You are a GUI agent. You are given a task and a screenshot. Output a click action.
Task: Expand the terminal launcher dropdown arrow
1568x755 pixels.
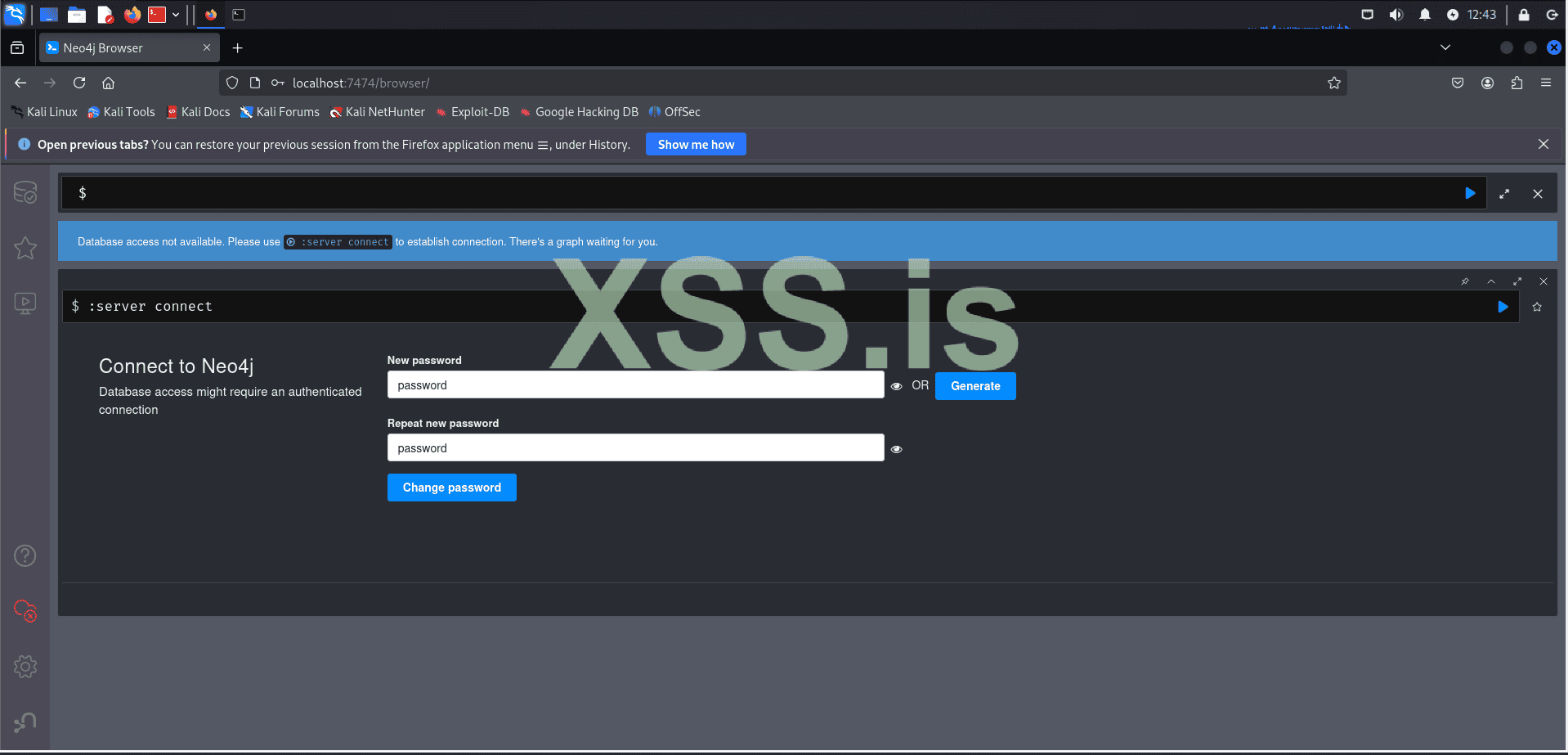coord(176,15)
